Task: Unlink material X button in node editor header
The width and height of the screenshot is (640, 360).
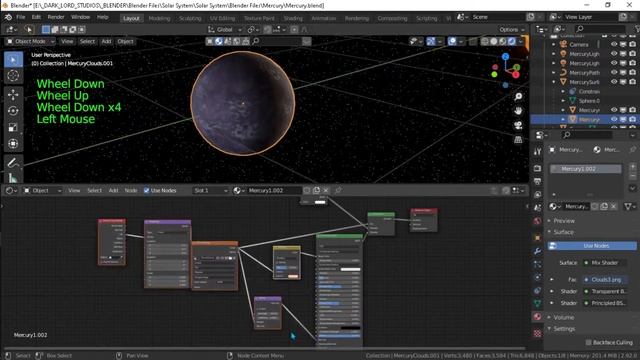Action: [x=326, y=190]
